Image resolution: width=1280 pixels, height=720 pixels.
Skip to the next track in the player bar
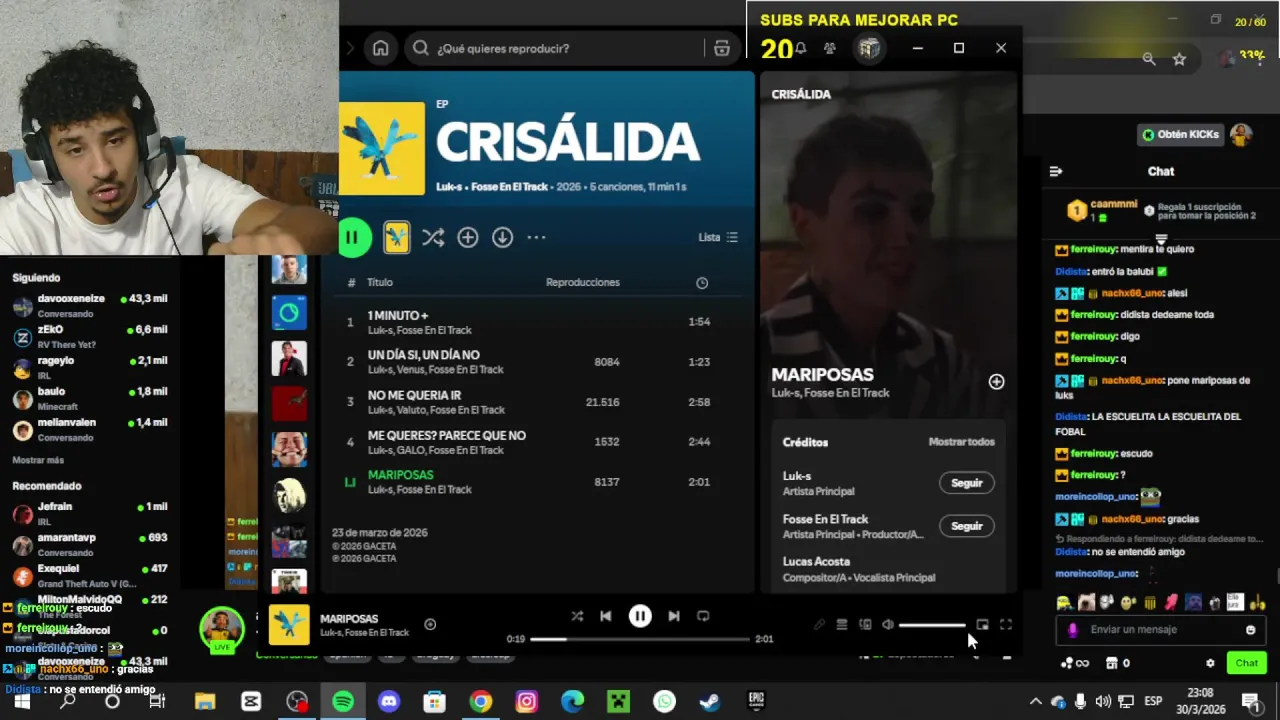pyautogui.click(x=674, y=616)
